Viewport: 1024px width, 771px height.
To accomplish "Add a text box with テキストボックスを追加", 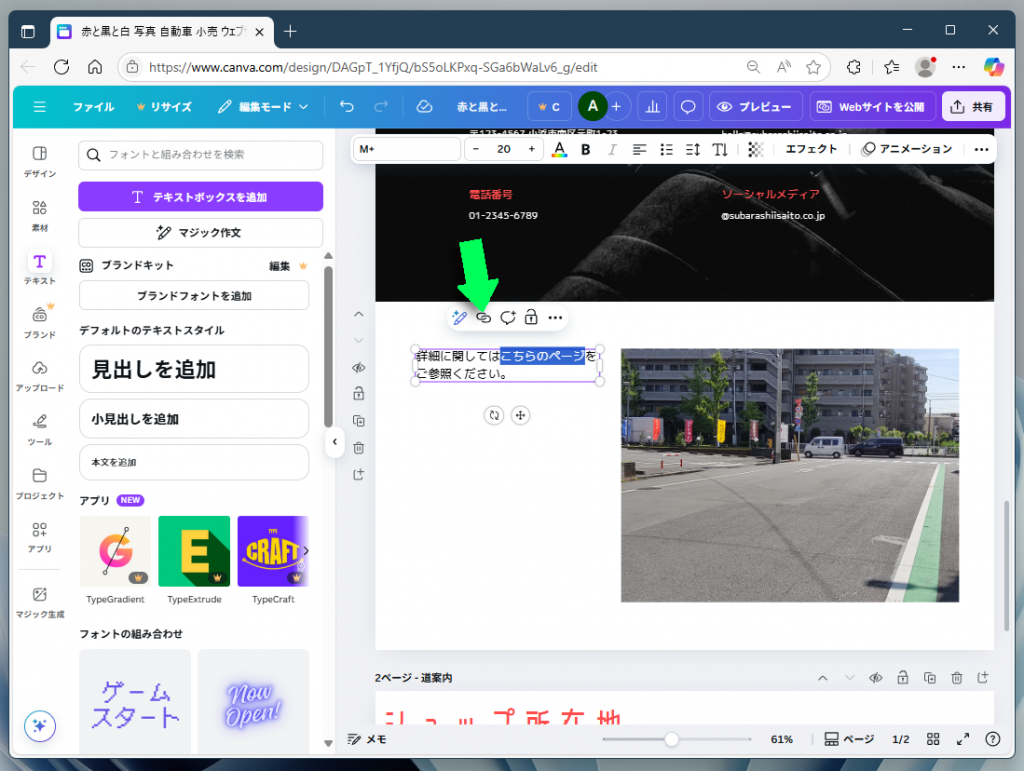I will 199,196.
